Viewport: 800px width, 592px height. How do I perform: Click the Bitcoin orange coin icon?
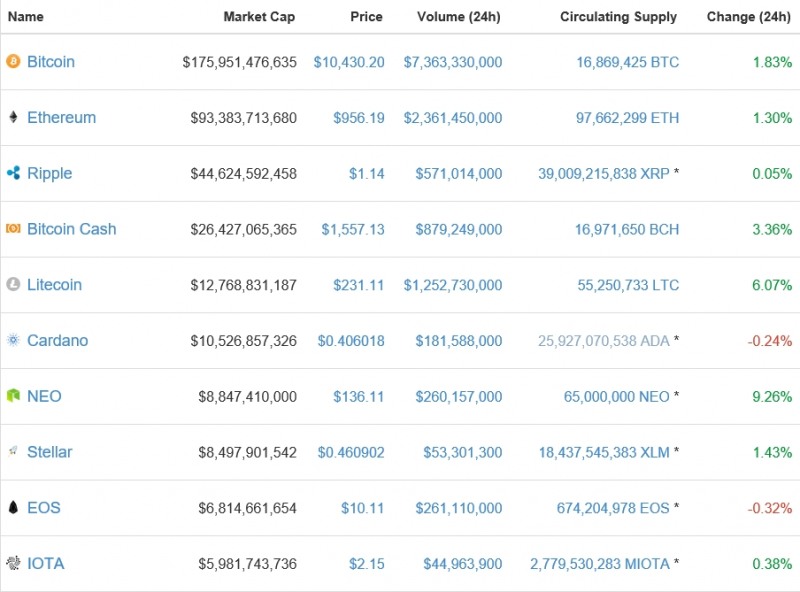(x=13, y=62)
